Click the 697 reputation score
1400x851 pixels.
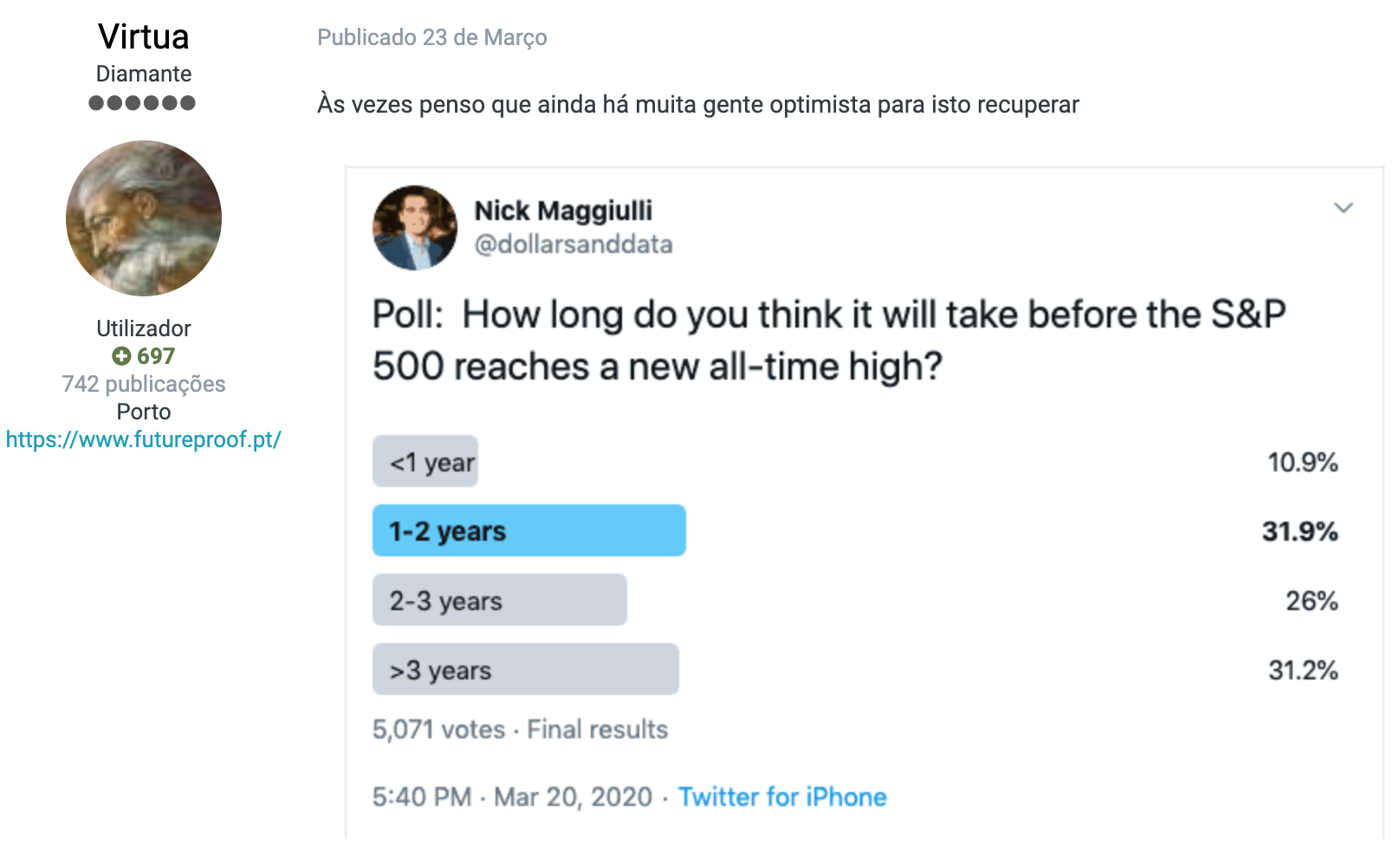pyautogui.click(x=156, y=356)
